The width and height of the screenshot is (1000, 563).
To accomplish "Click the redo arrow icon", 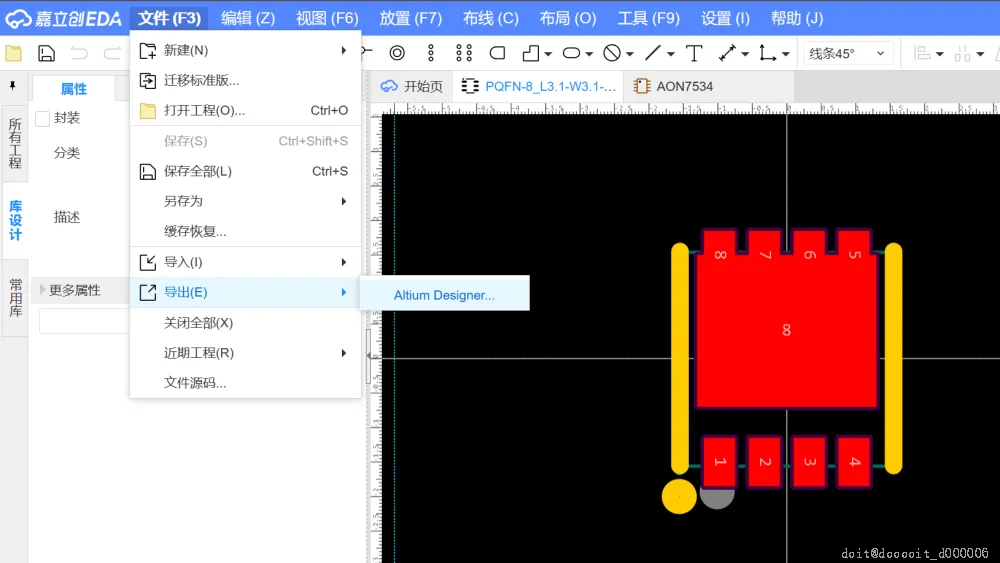I will click(112, 54).
